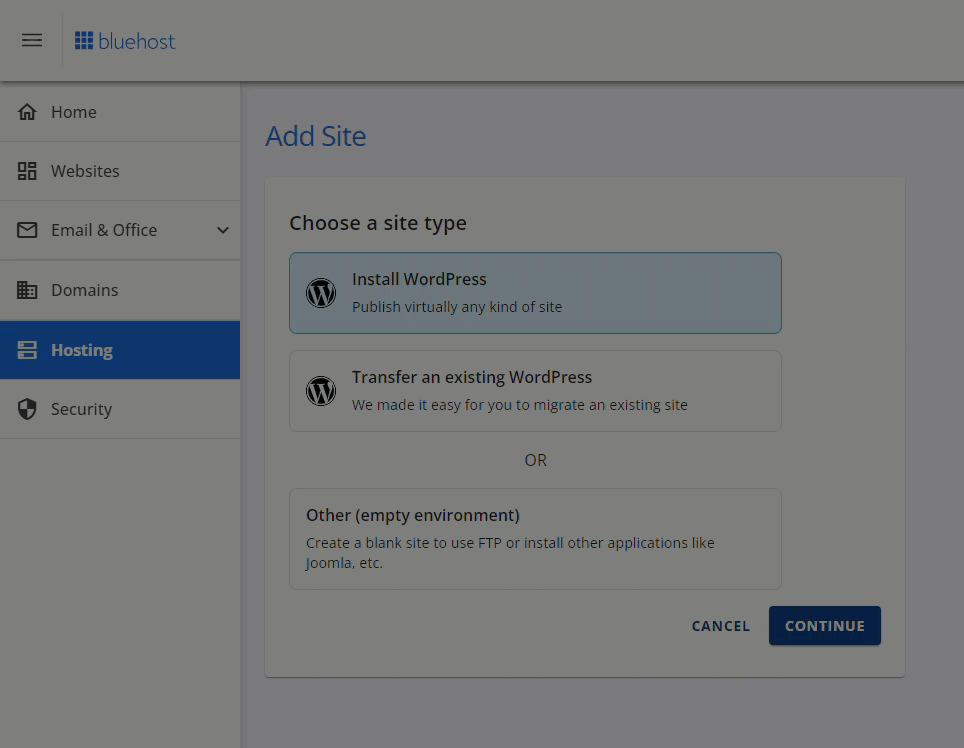This screenshot has width=964, height=748.
Task: Click the CONTINUE button
Action: point(824,626)
